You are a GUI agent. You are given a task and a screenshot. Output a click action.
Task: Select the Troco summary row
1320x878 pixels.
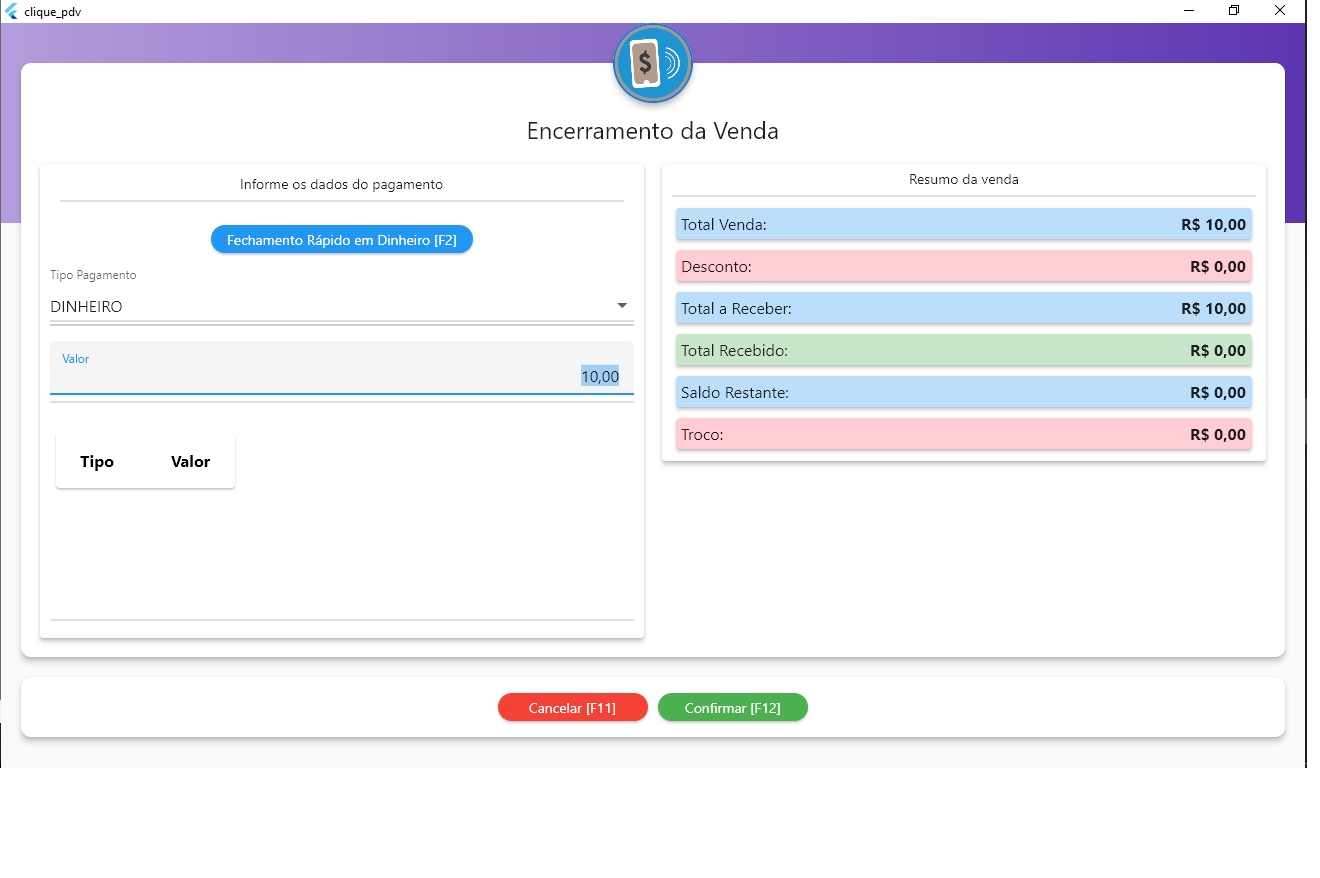[x=963, y=435]
